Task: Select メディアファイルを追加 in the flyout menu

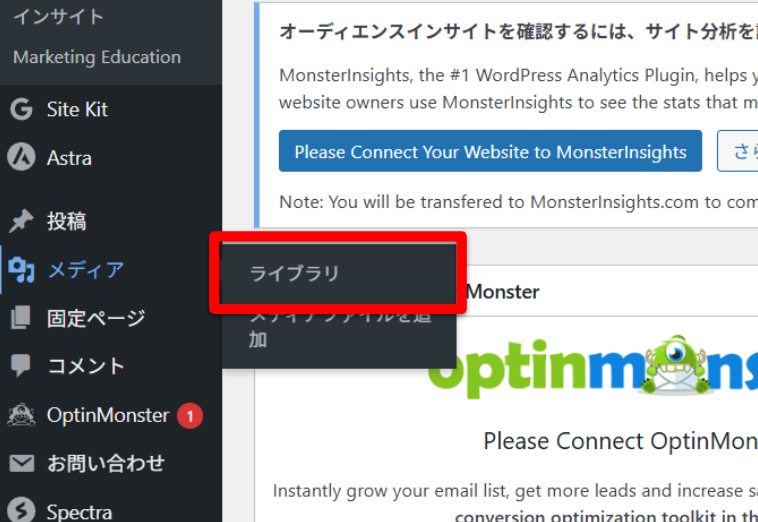Action: pyautogui.click(x=338, y=331)
